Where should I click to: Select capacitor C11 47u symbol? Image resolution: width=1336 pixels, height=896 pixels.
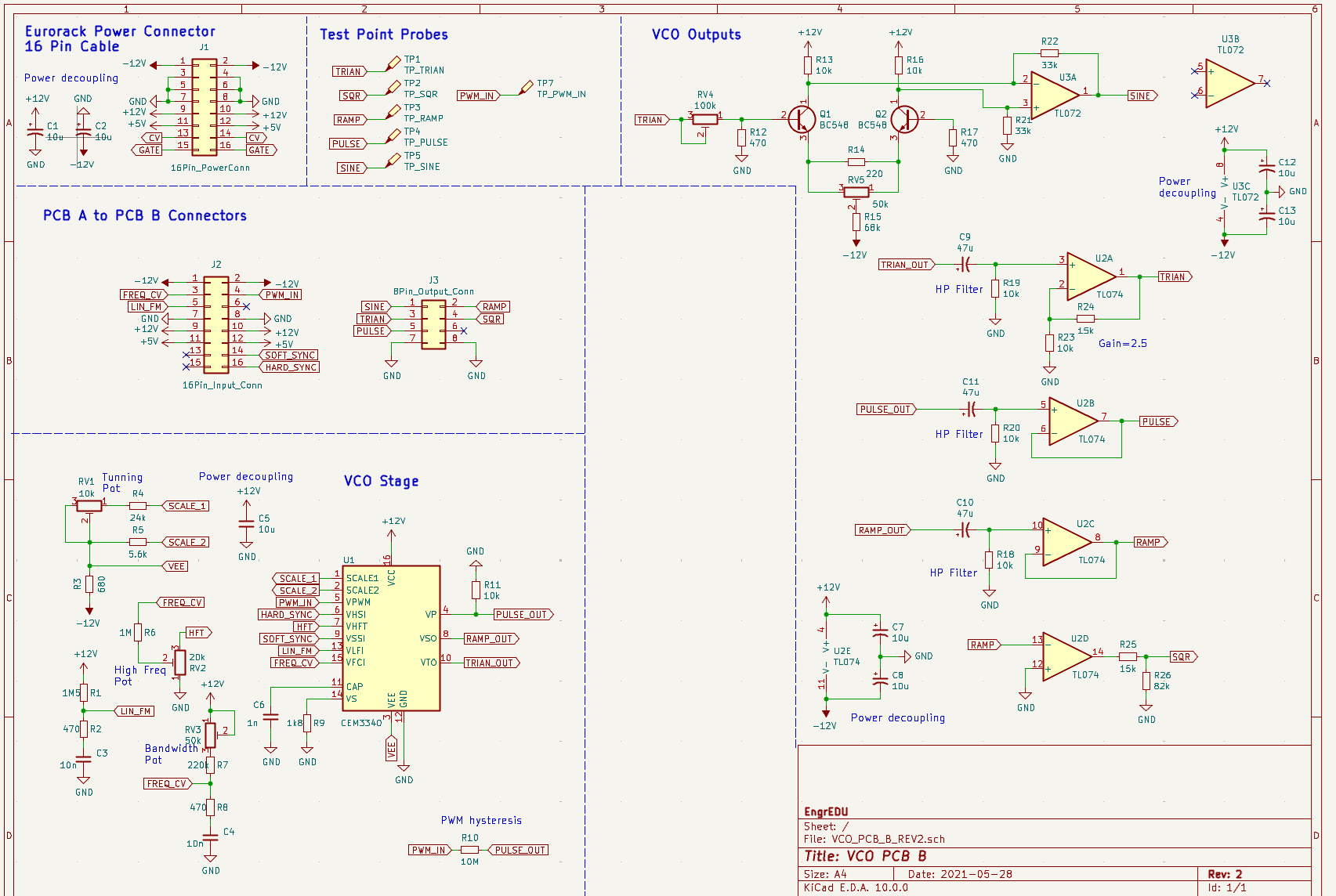tap(971, 410)
